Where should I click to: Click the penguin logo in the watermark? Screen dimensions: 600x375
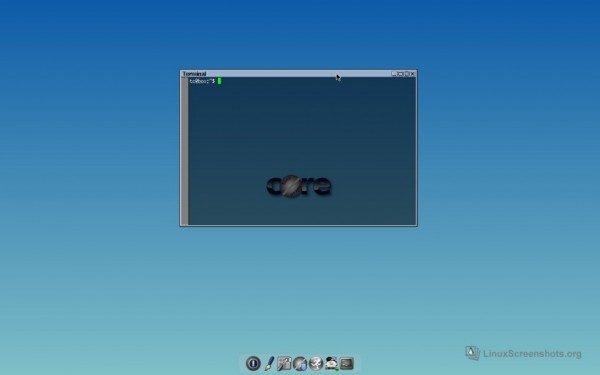tap(473, 352)
